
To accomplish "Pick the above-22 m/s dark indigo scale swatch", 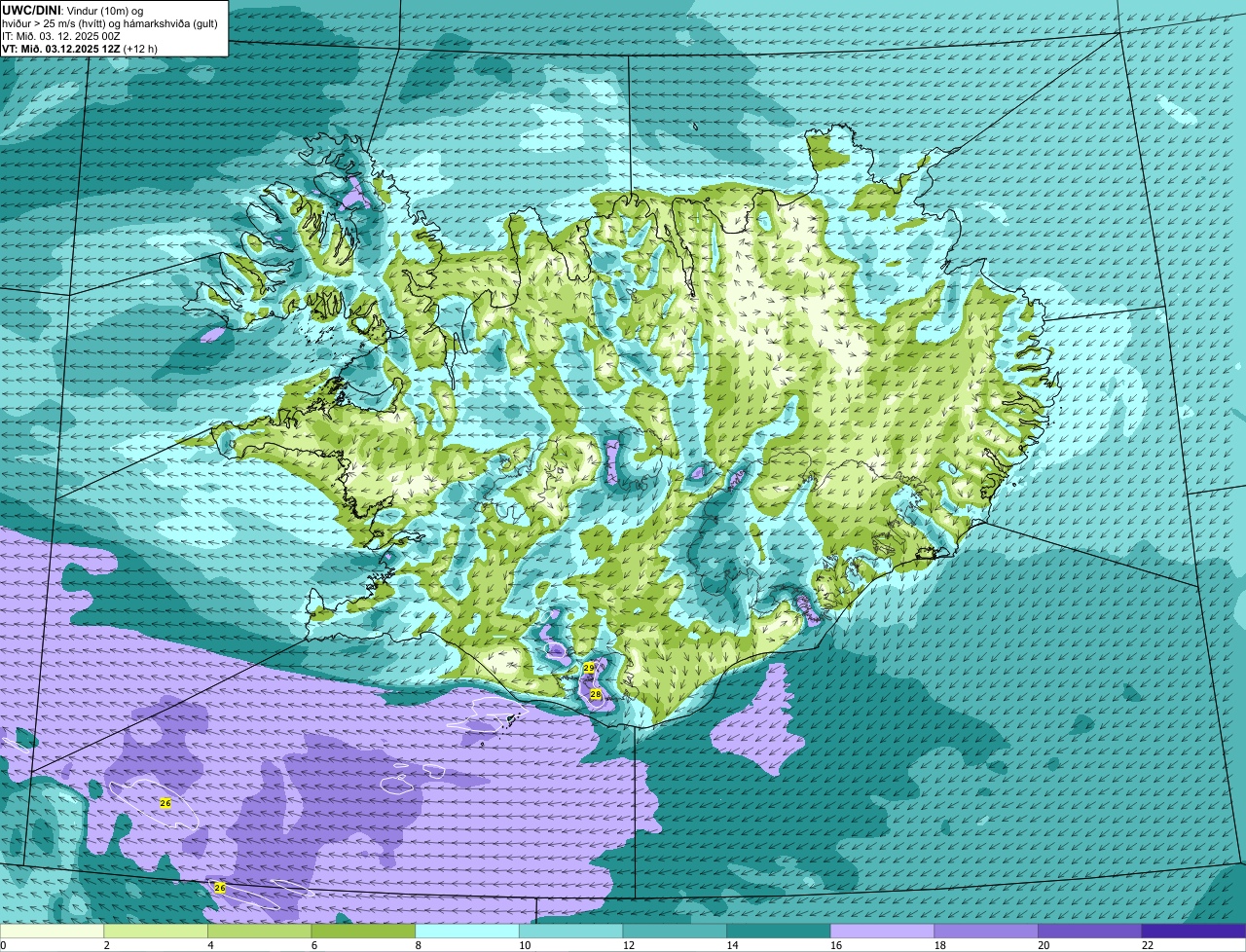I will coord(1193,931).
